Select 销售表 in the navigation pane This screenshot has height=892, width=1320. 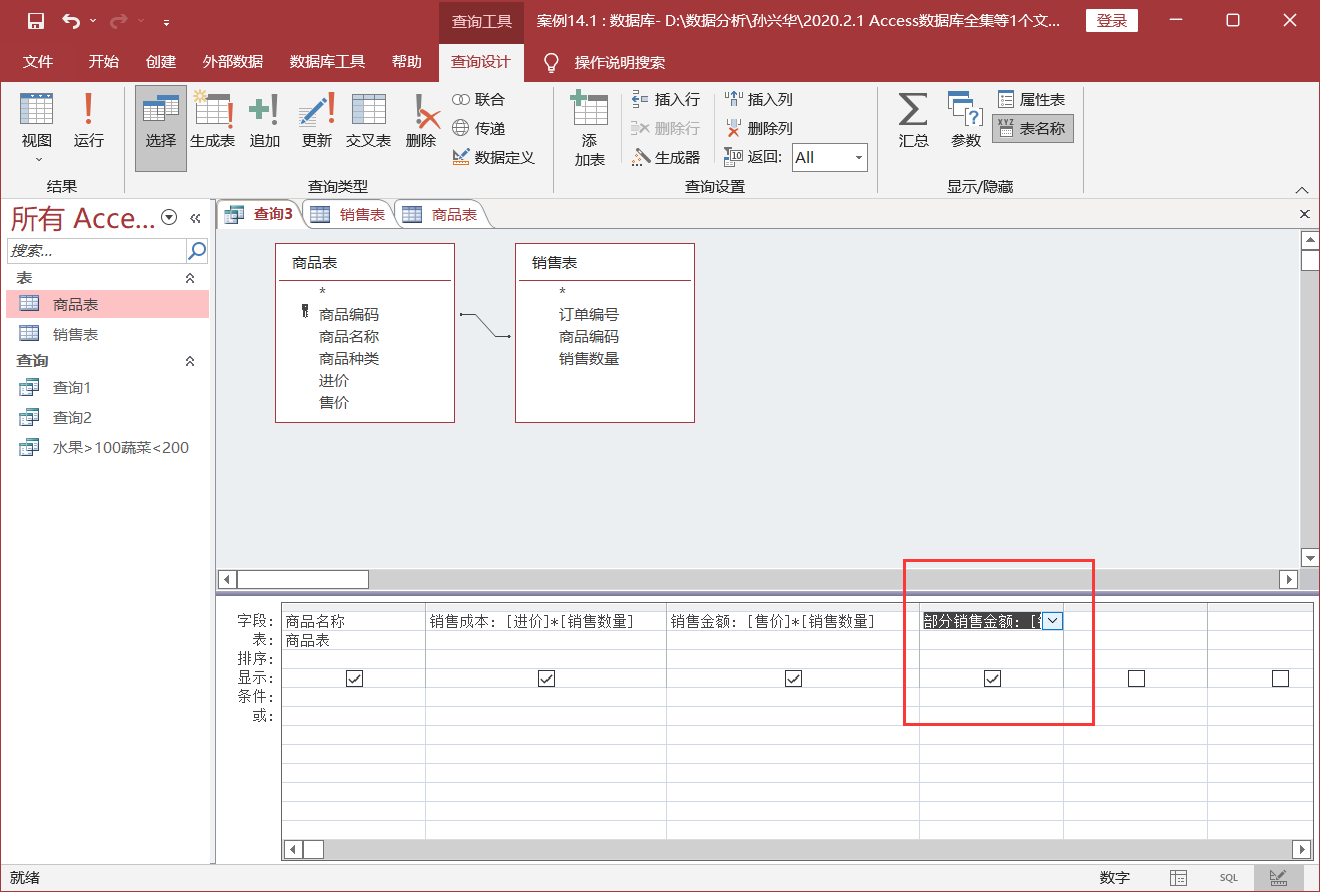108,334
